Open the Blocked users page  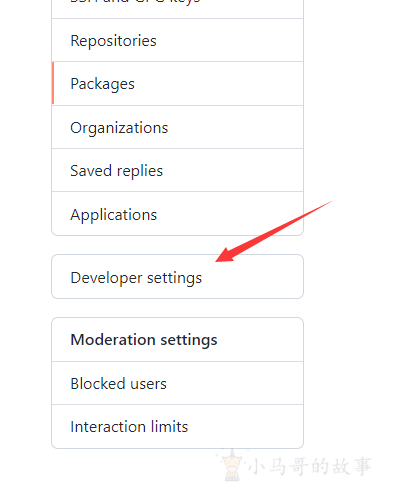177,383
